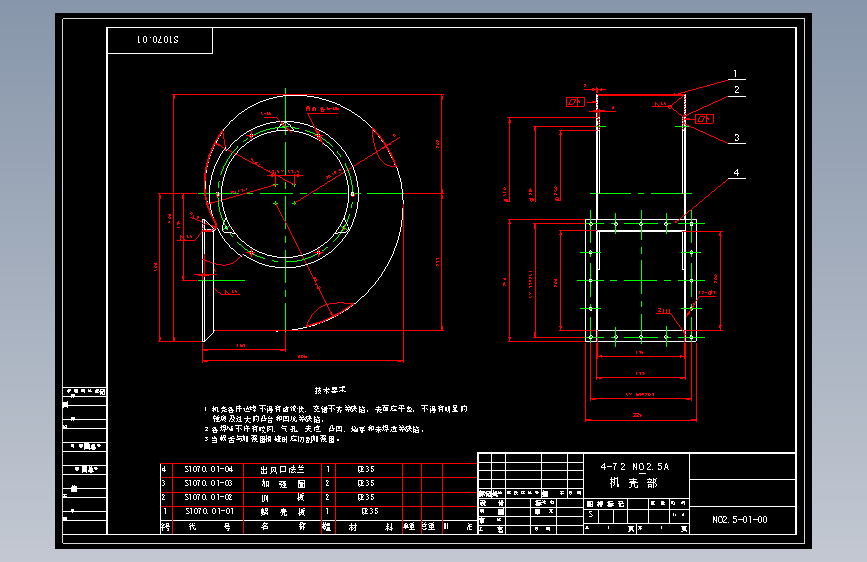Select balloon number 4 on side view
867x562 pixels.
[736, 173]
